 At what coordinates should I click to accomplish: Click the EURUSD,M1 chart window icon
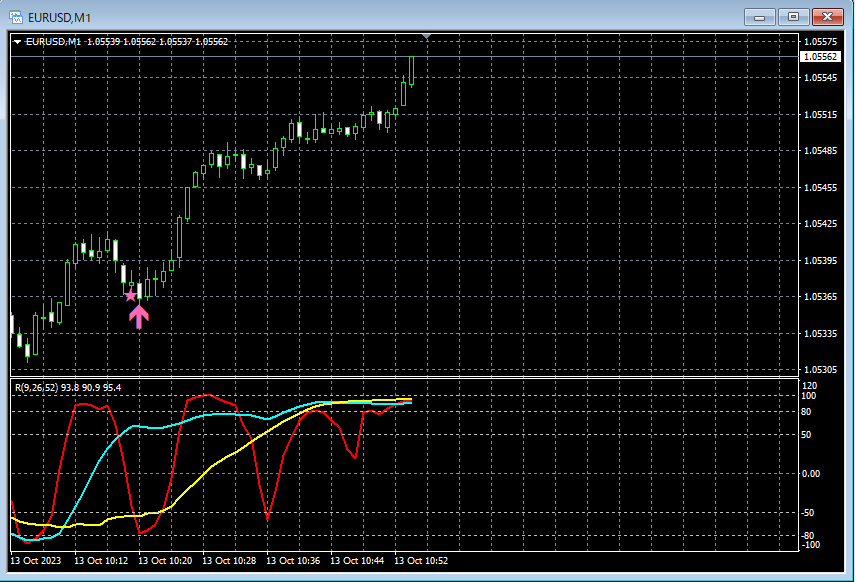coord(16,17)
